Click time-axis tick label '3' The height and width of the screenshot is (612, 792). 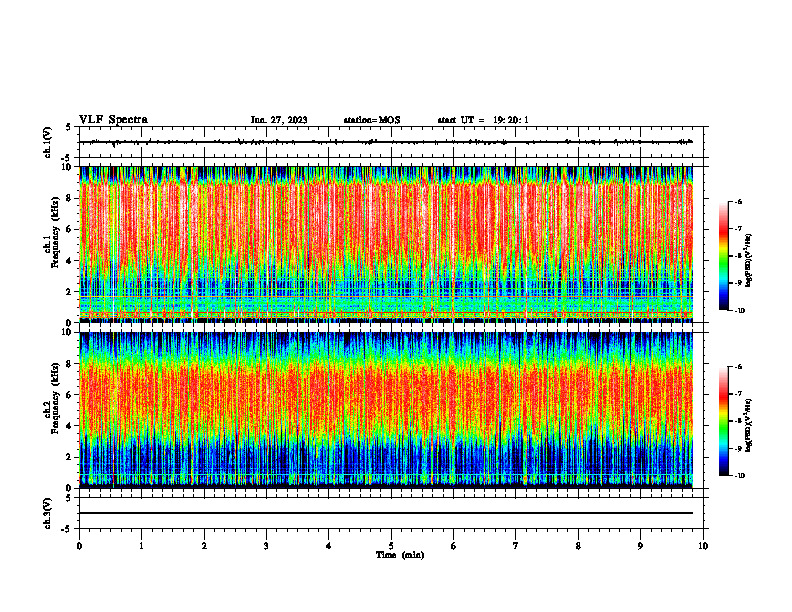[266, 546]
